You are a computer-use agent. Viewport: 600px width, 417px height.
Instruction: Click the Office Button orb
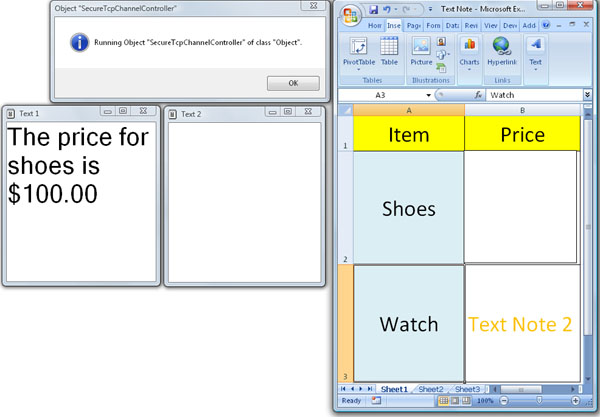pyautogui.click(x=350, y=15)
